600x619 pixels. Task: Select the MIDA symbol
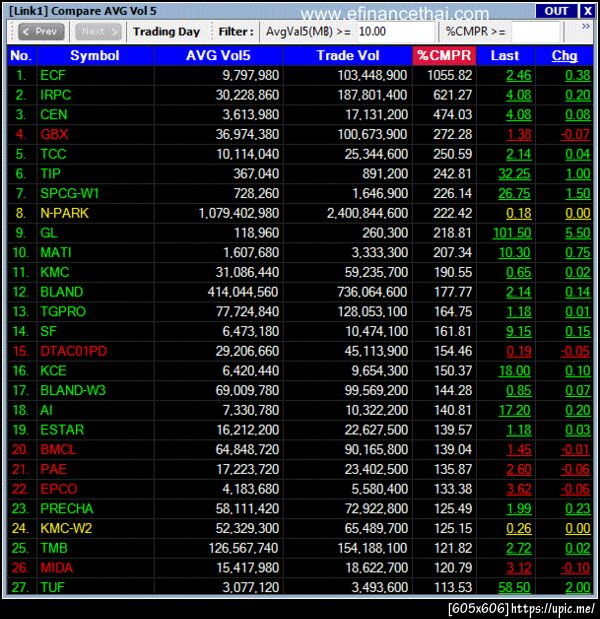(x=56, y=568)
